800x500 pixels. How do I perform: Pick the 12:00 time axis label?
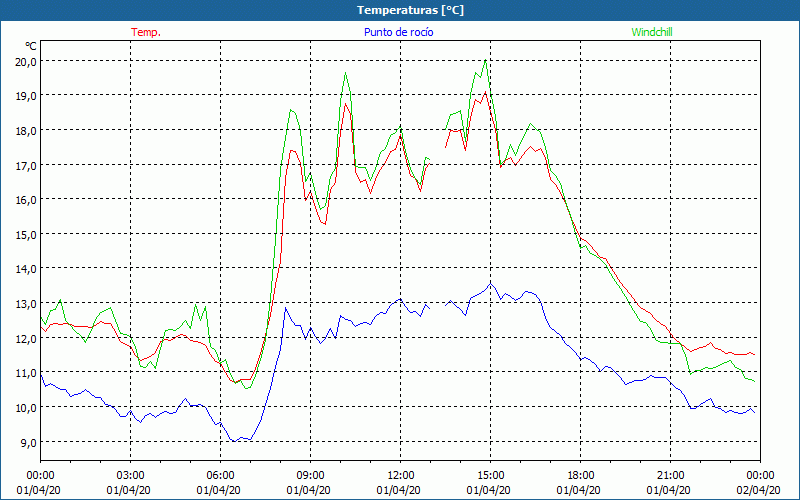(401, 475)
